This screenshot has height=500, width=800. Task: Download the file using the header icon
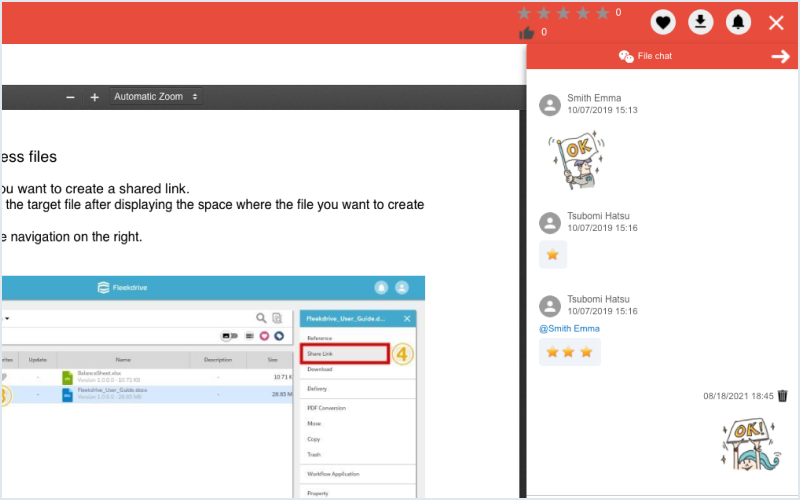(x=701, y=22)
